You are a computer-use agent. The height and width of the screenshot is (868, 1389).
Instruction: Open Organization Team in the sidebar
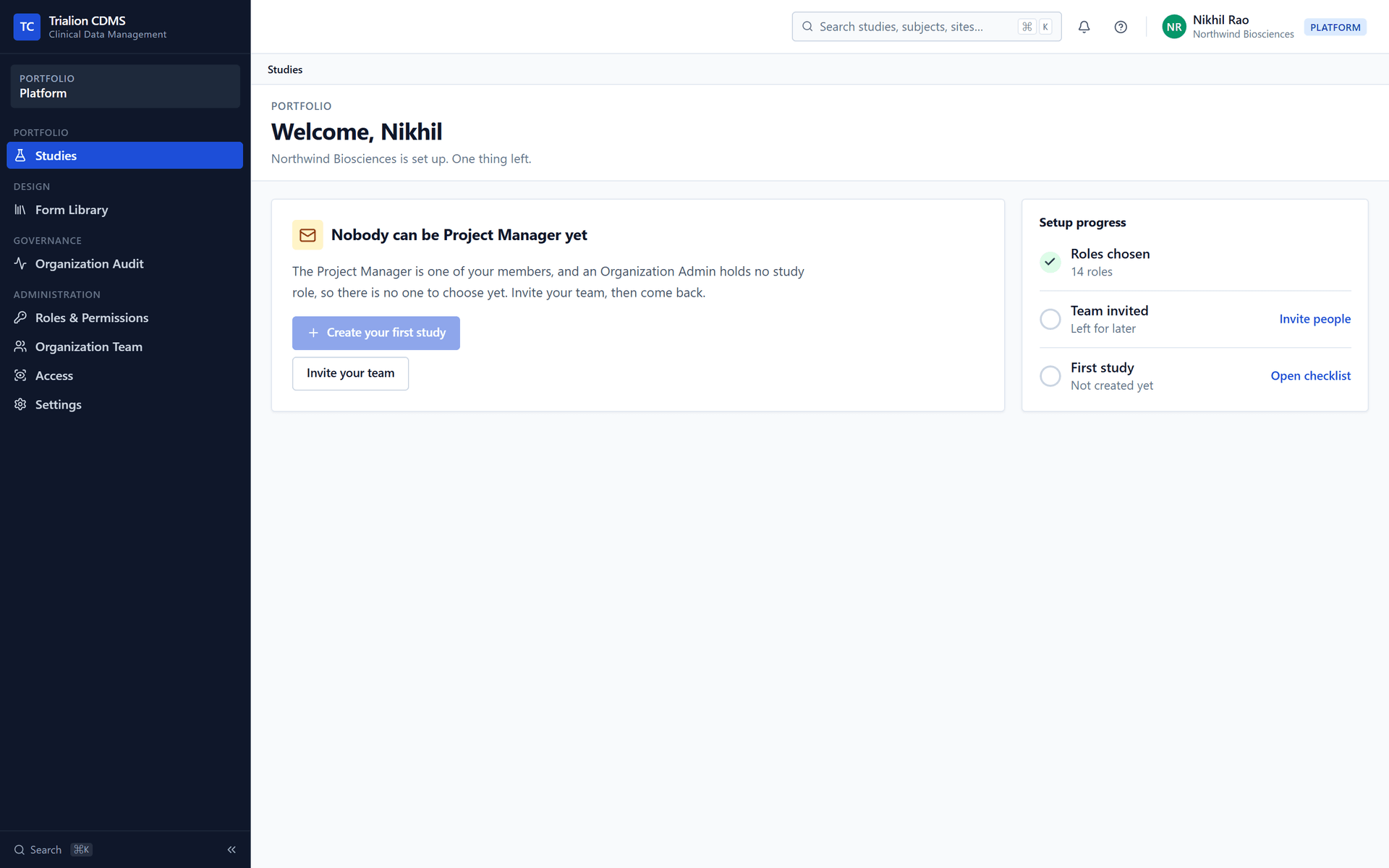[125, 346]
